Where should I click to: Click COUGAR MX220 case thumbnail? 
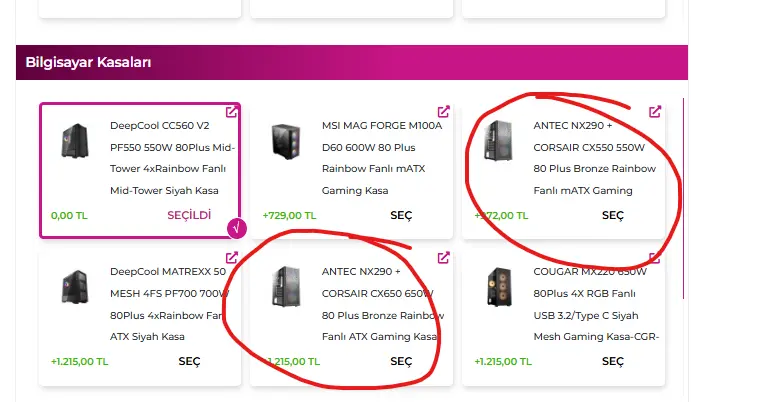pyautogui.click(x=499, y=286)
